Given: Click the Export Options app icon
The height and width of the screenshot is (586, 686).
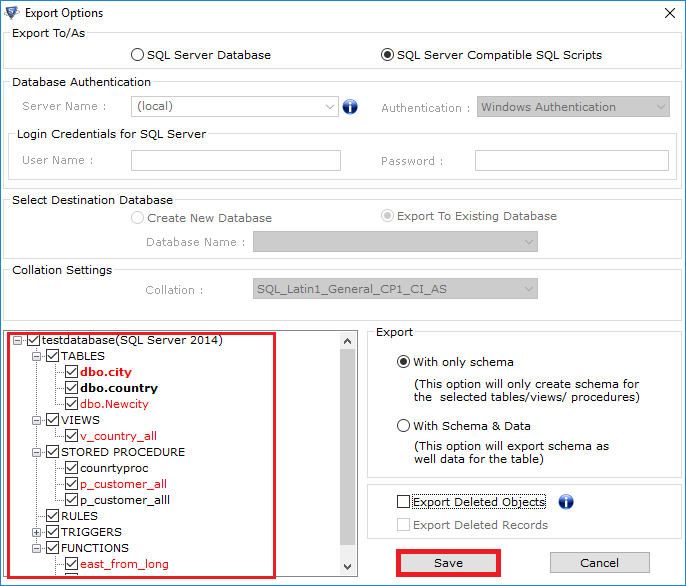Looking at the screenshot, I should (x=11, y=13).
